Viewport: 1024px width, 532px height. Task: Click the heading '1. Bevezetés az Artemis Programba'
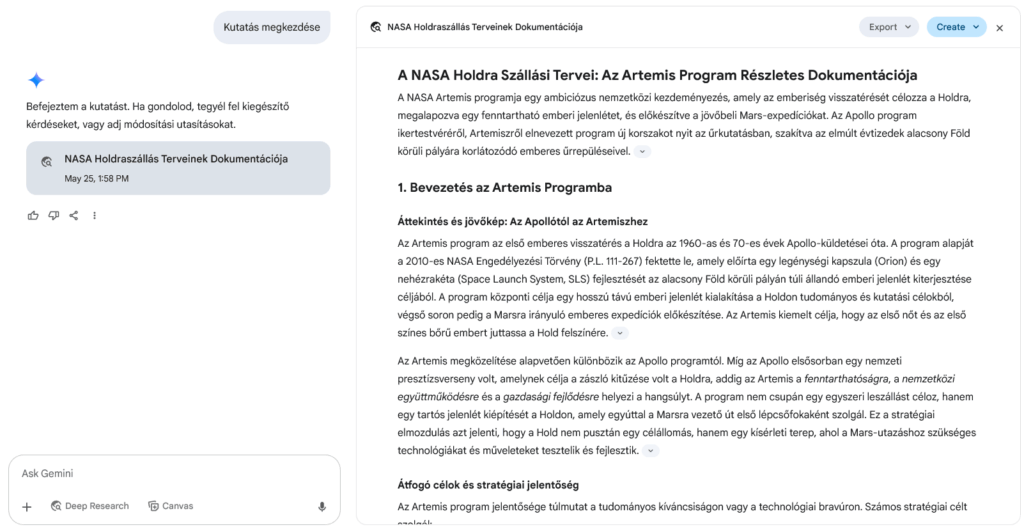[x=504, y=187]
